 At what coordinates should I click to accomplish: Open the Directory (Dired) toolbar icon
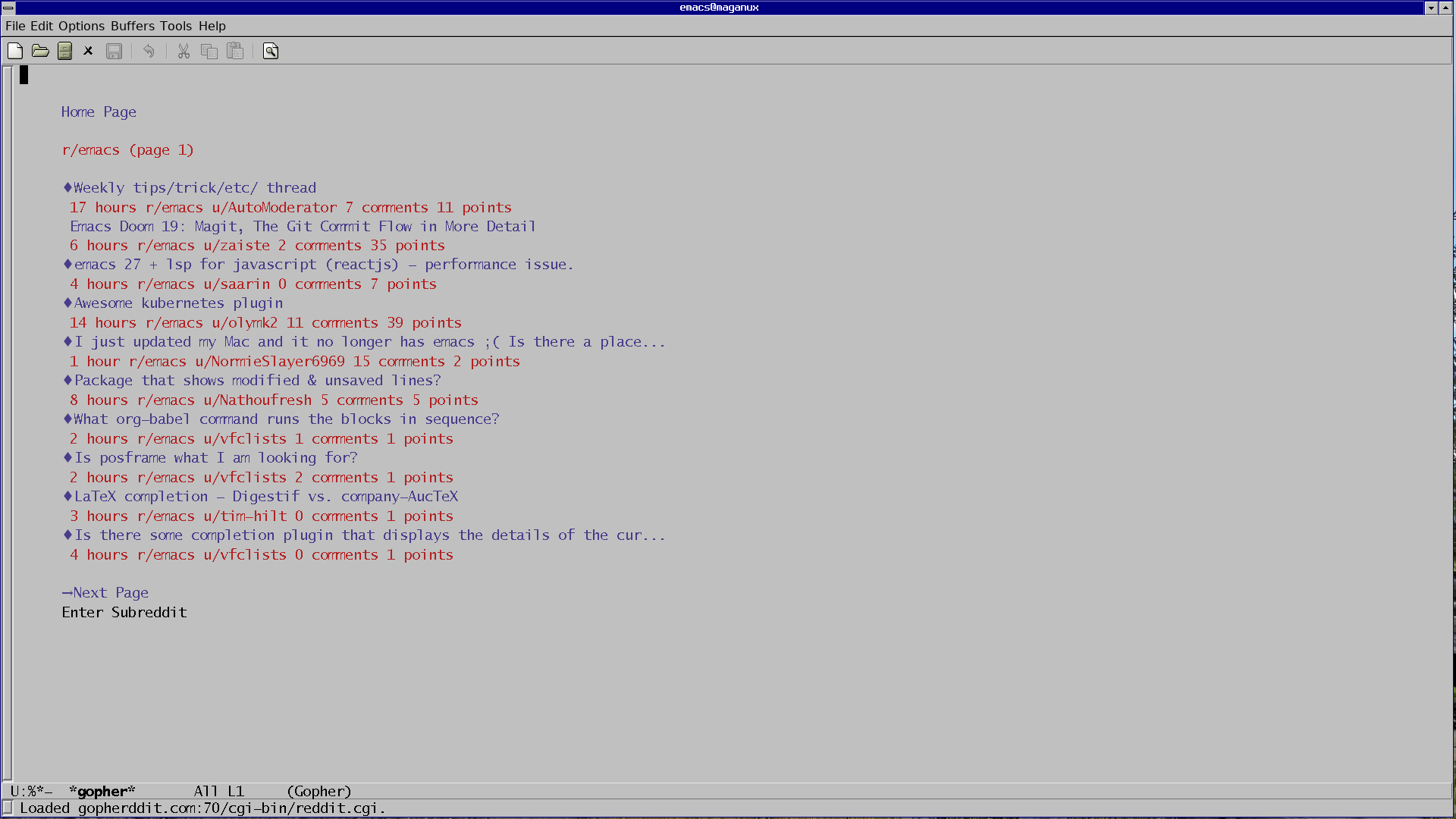click(x=65, y=51)
